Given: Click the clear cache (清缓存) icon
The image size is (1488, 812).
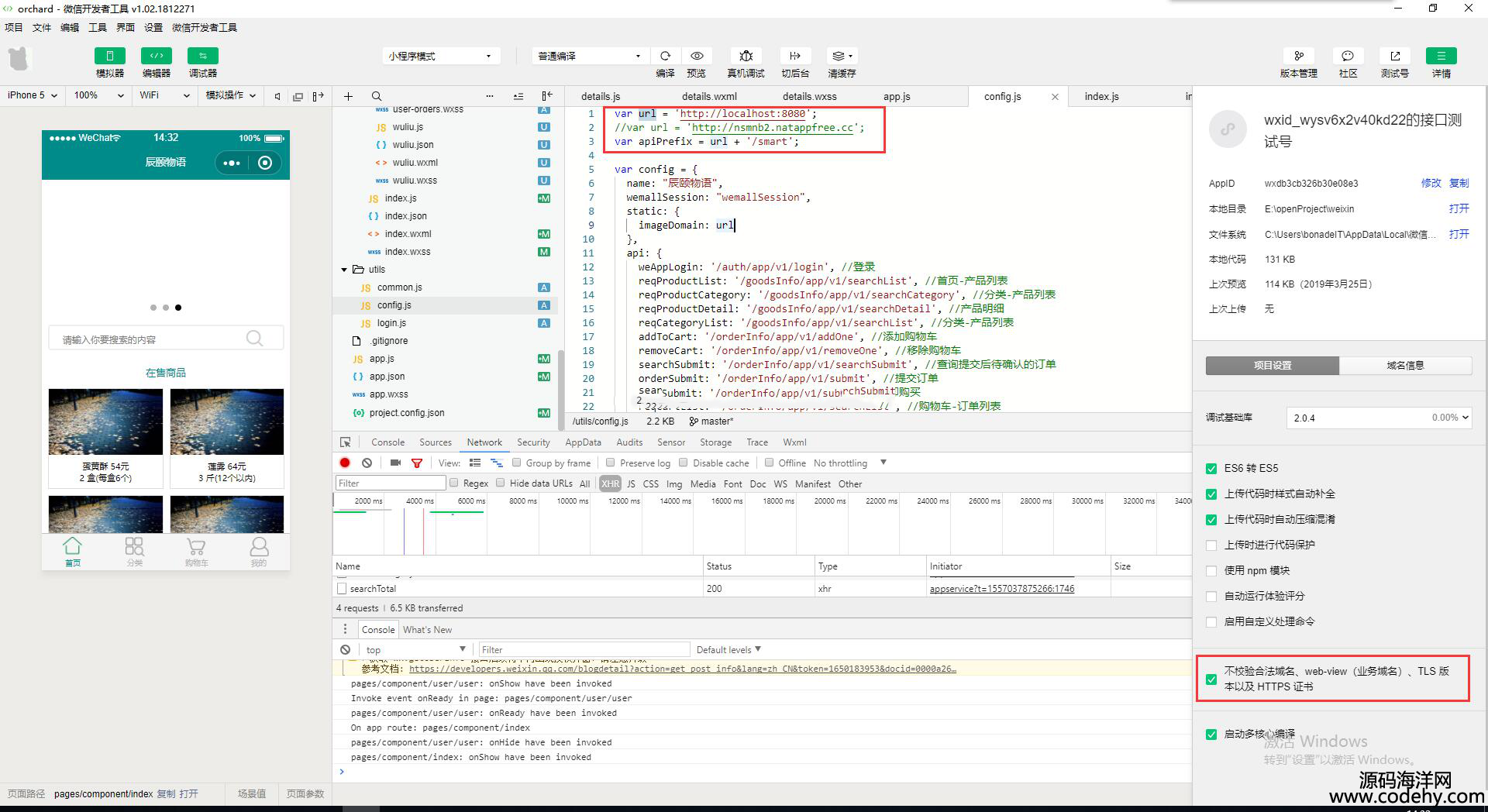Looking at the screenshot, I should pos(842,56).
